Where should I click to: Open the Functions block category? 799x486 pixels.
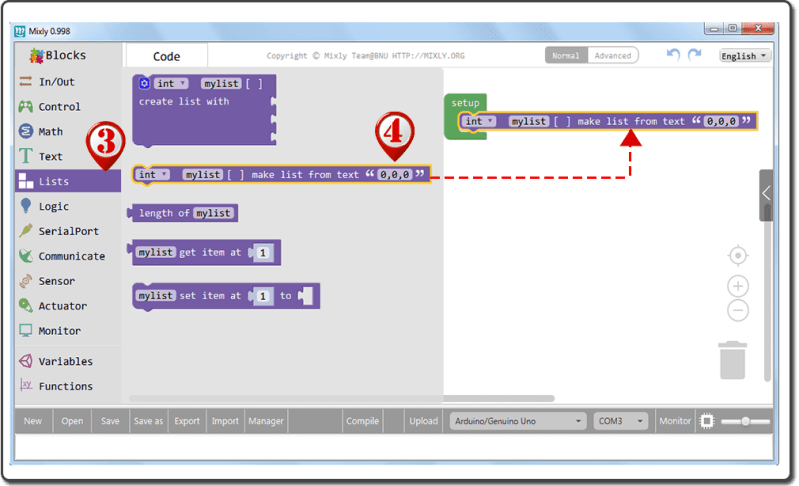tap(68, 386)
